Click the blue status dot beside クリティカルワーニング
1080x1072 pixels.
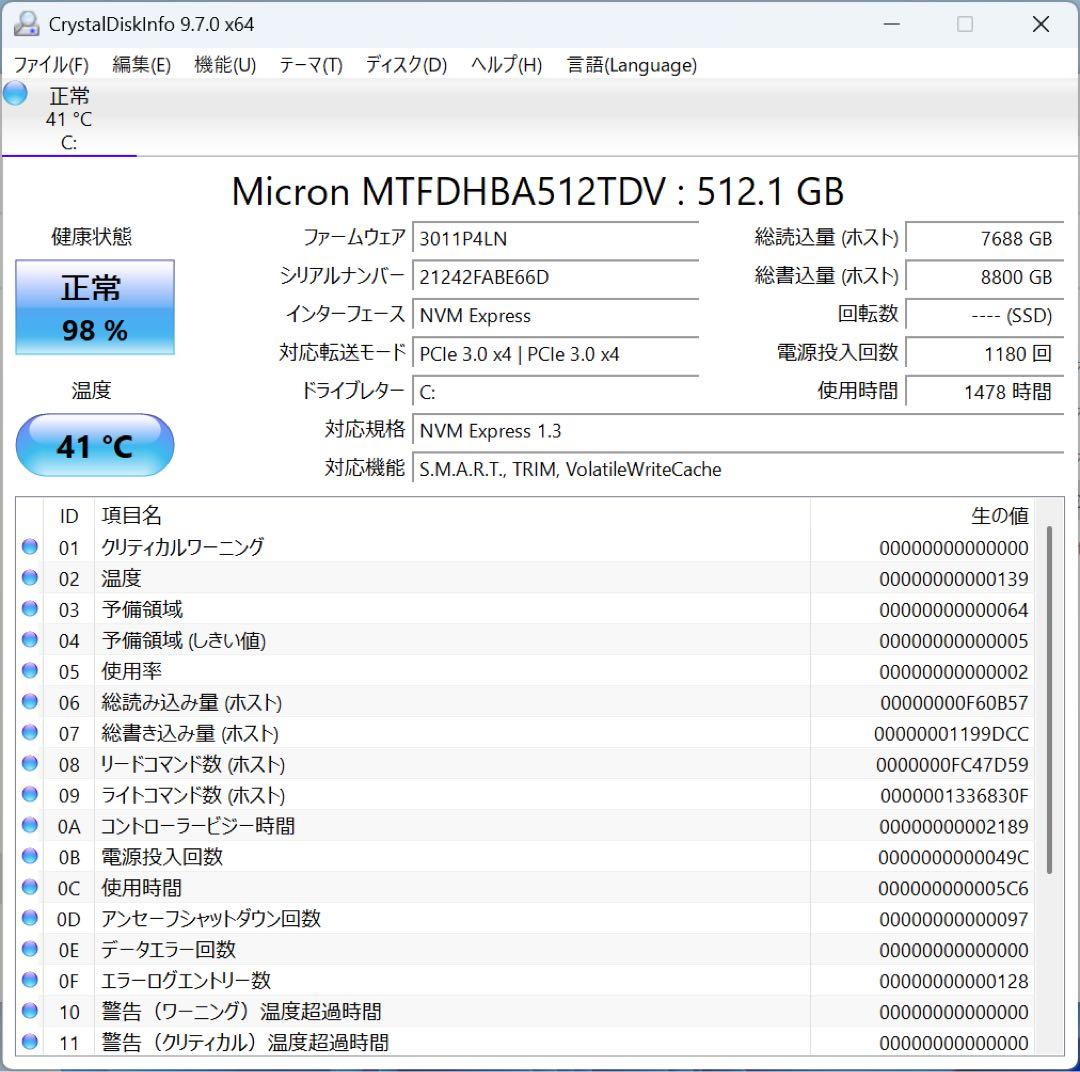29,547
